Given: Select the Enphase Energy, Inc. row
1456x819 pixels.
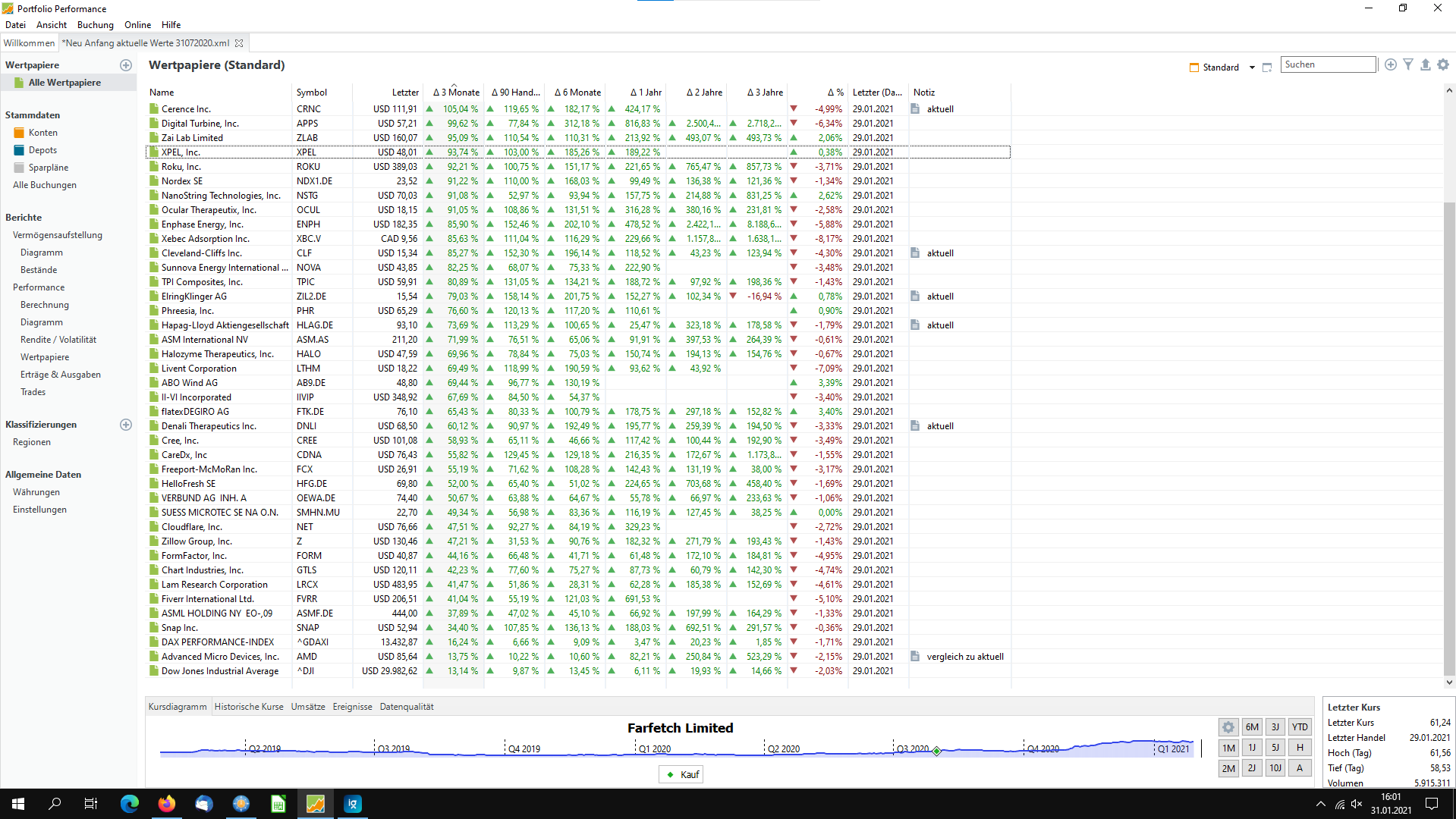Looking at the screenshot, I should click(x=577, y=224).
